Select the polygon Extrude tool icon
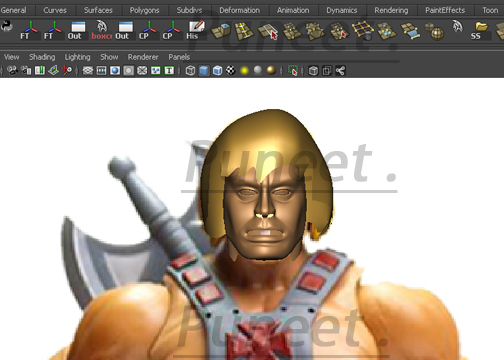504x360 pixels. coord(221,31)
